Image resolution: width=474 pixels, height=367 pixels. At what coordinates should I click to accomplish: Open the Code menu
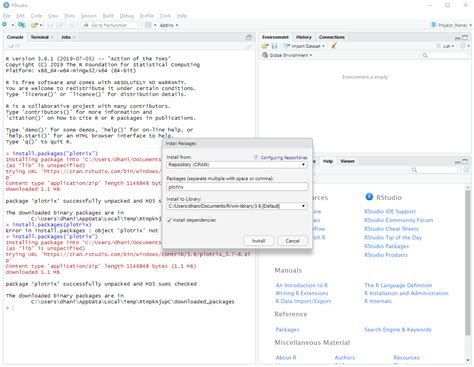(36, 16)
